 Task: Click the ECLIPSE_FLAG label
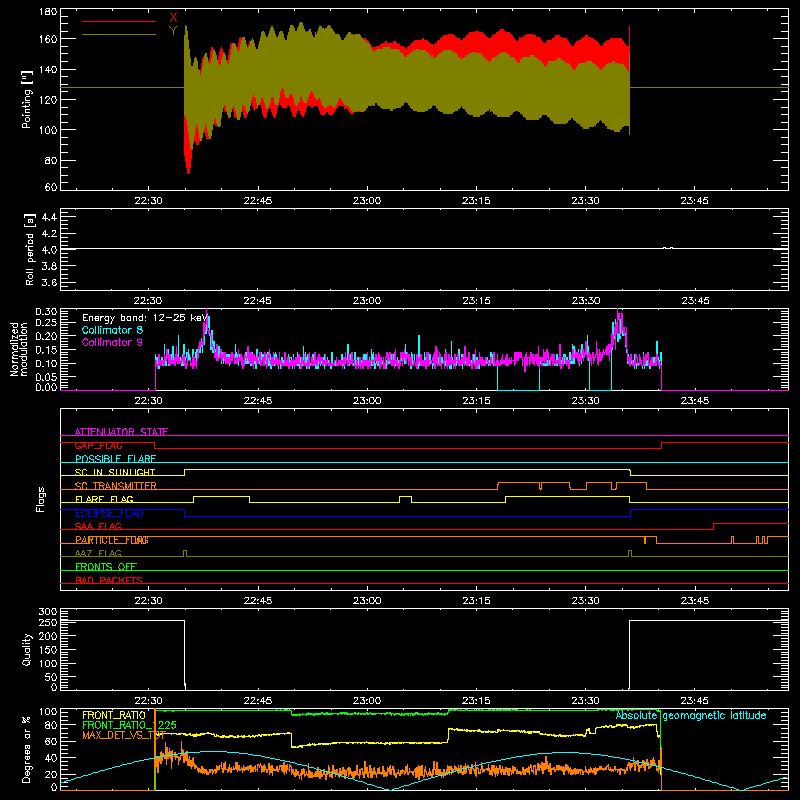click(x=109, y=513)
